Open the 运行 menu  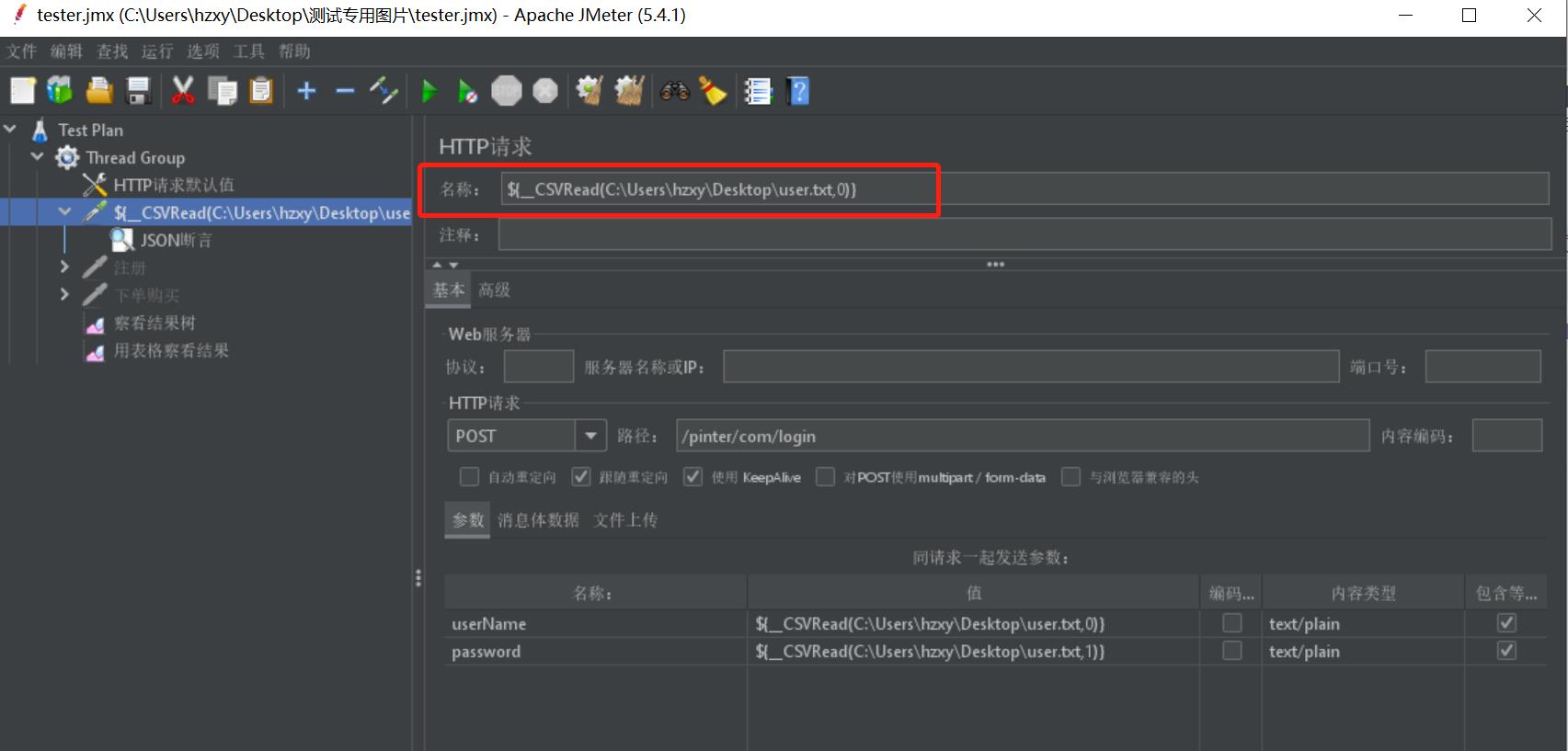pyautogui.click(x=157, y=51)
